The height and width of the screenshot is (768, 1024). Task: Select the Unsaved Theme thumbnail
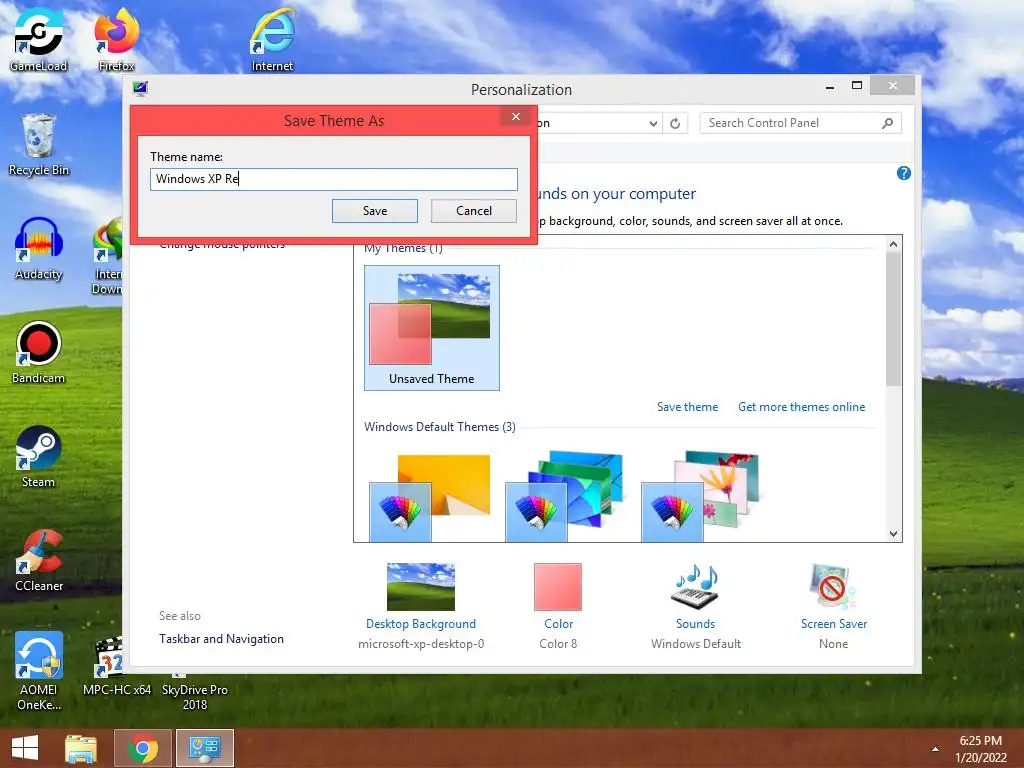[x=432, y=328]
